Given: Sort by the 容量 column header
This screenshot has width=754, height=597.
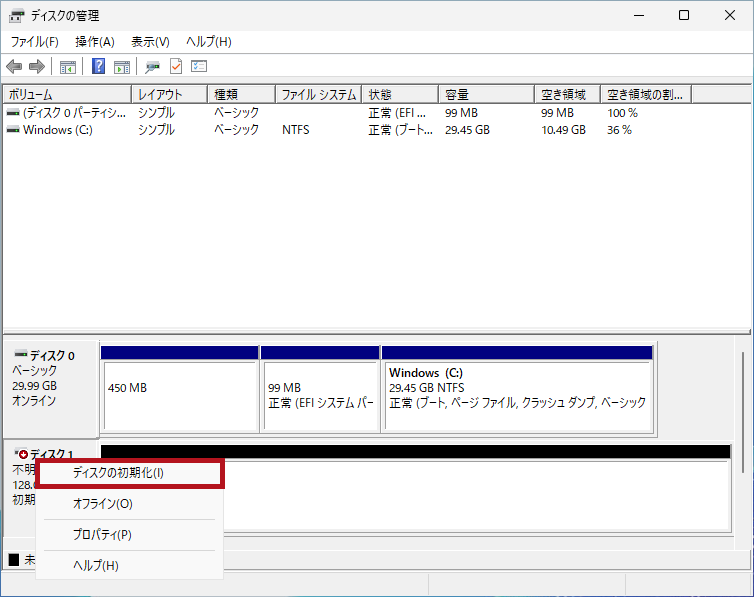Looking at the screenshot, I should point(486,95).
